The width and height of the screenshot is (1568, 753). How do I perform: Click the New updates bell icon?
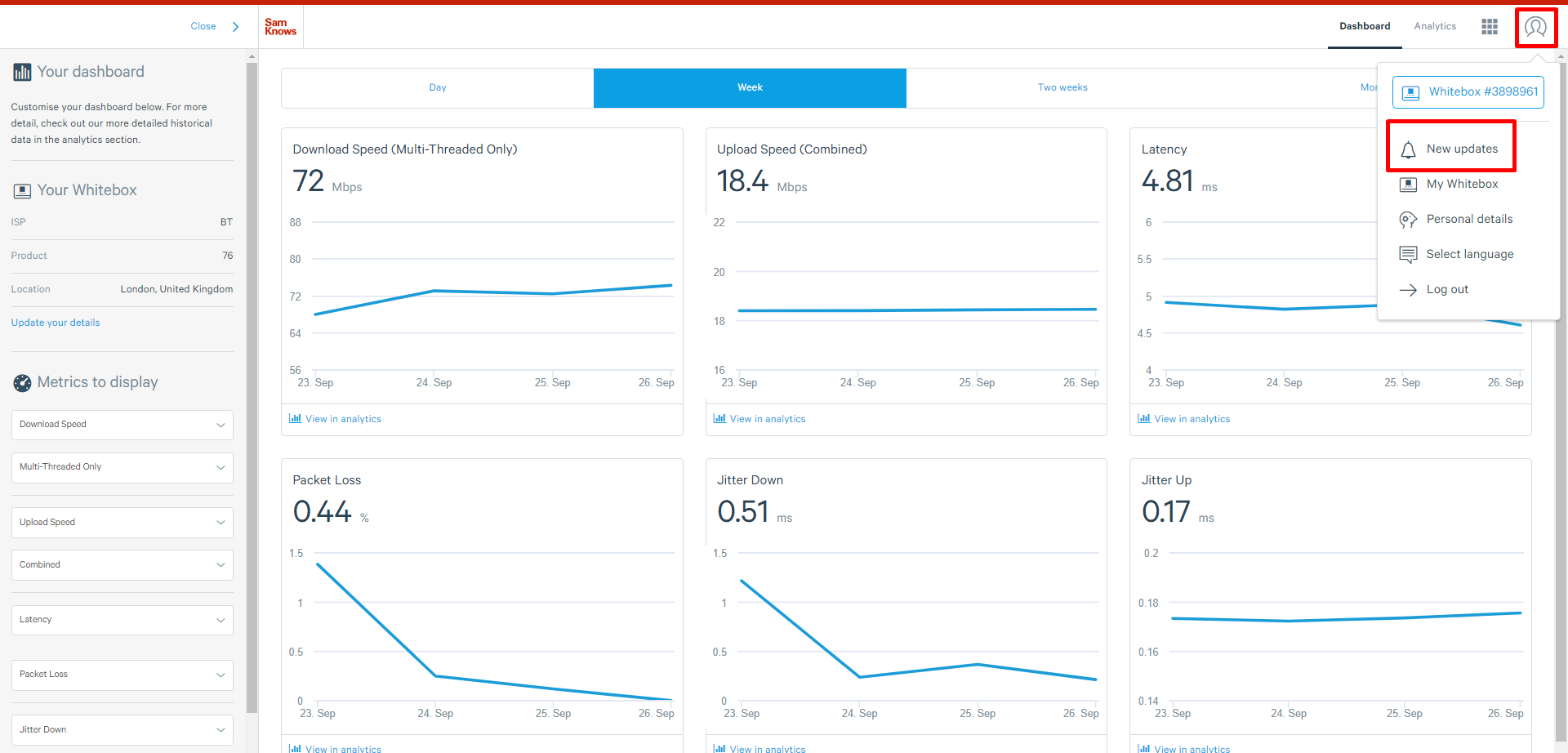click(x=1408, y=149)
